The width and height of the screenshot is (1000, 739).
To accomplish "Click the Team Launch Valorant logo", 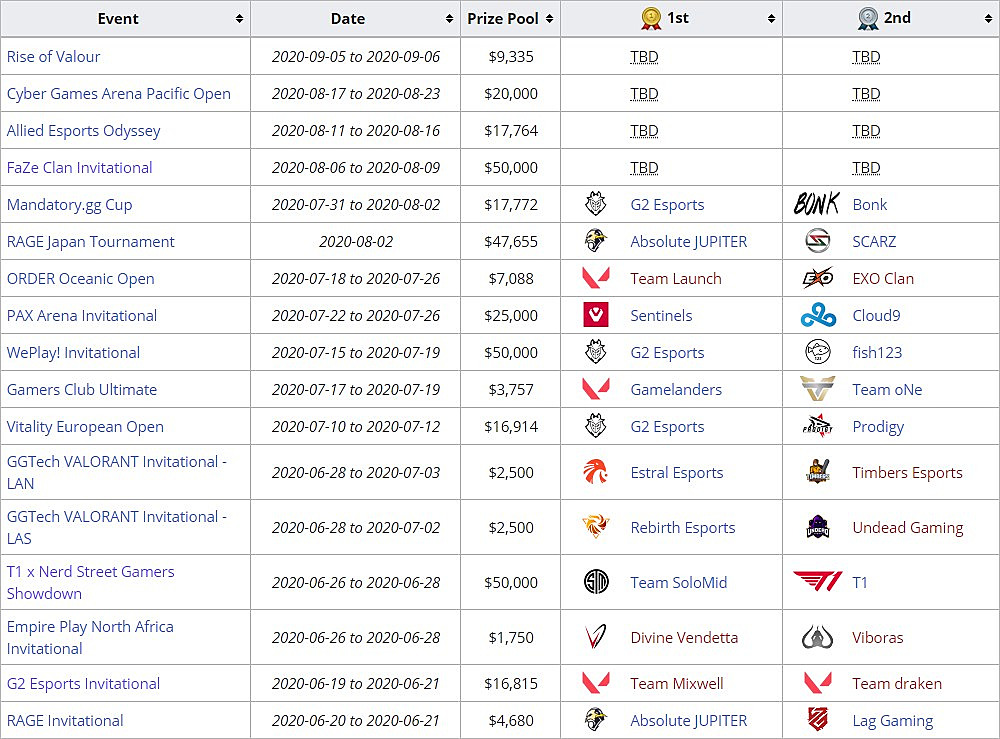I will point(596,278).
